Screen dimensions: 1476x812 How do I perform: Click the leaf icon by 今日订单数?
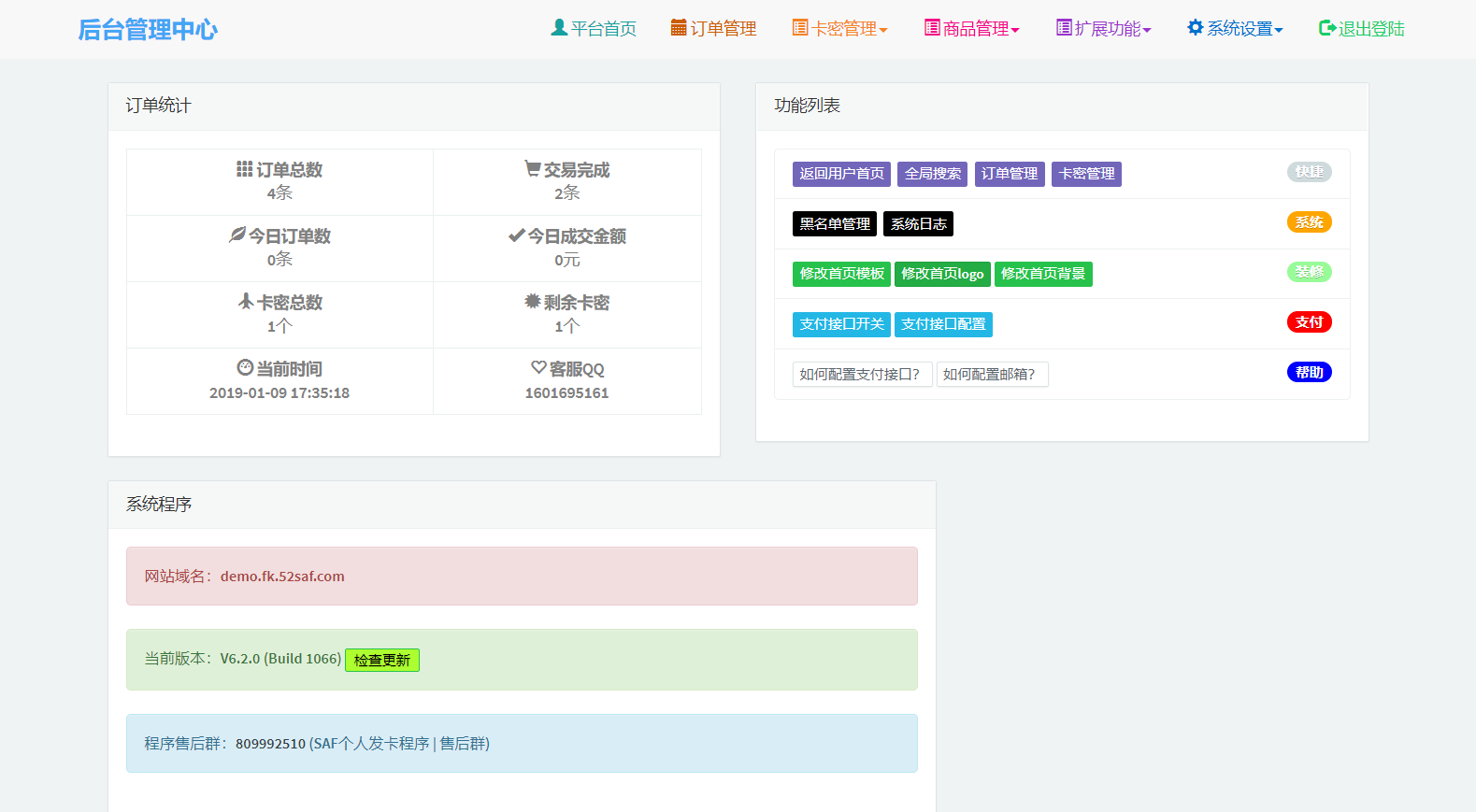237,235
